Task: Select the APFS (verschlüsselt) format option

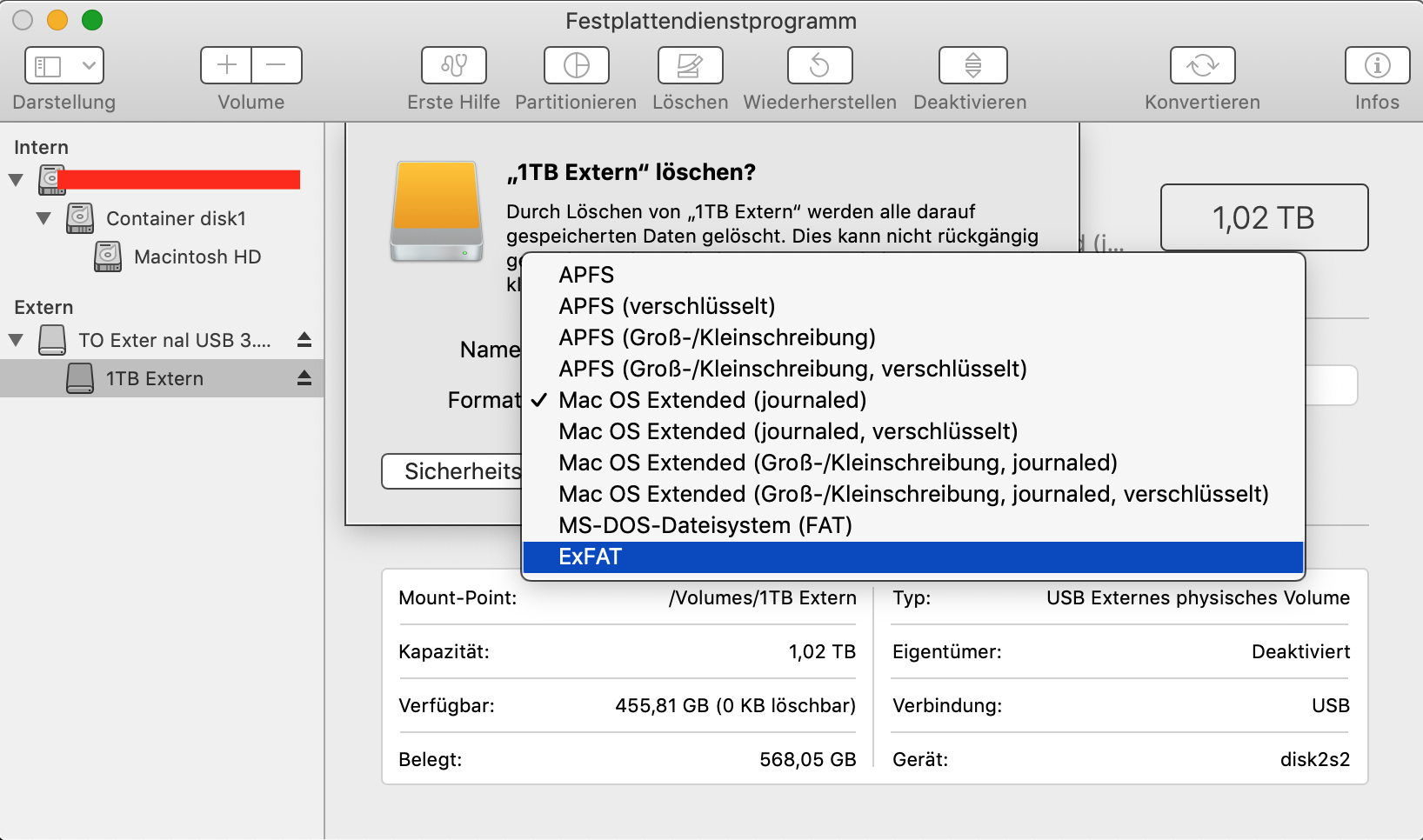Action: click(666, 306)
